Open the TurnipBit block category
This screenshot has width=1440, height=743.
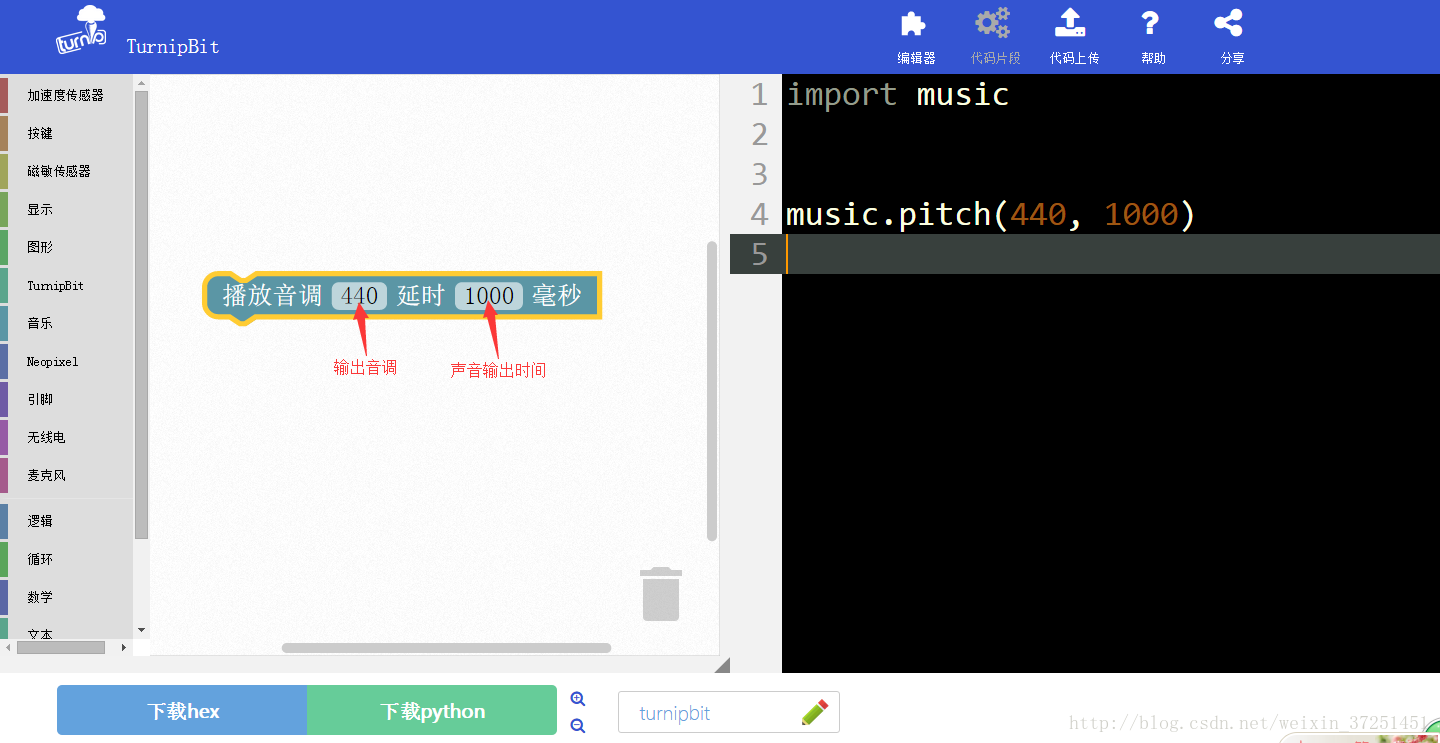pyautogui.click(x=66, y=285)
